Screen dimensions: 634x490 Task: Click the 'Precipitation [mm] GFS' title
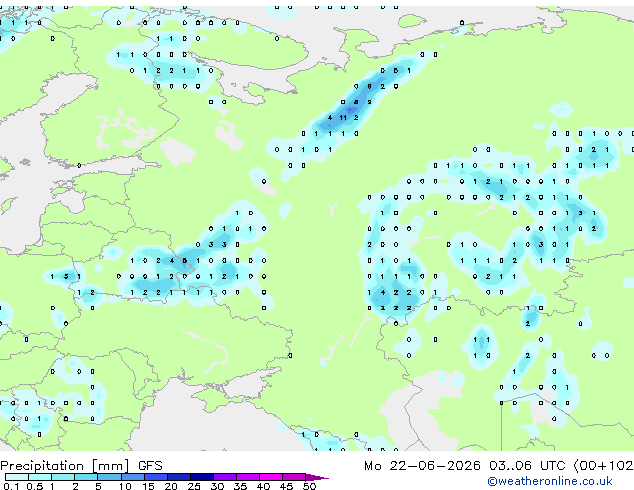tap(81, 466)
